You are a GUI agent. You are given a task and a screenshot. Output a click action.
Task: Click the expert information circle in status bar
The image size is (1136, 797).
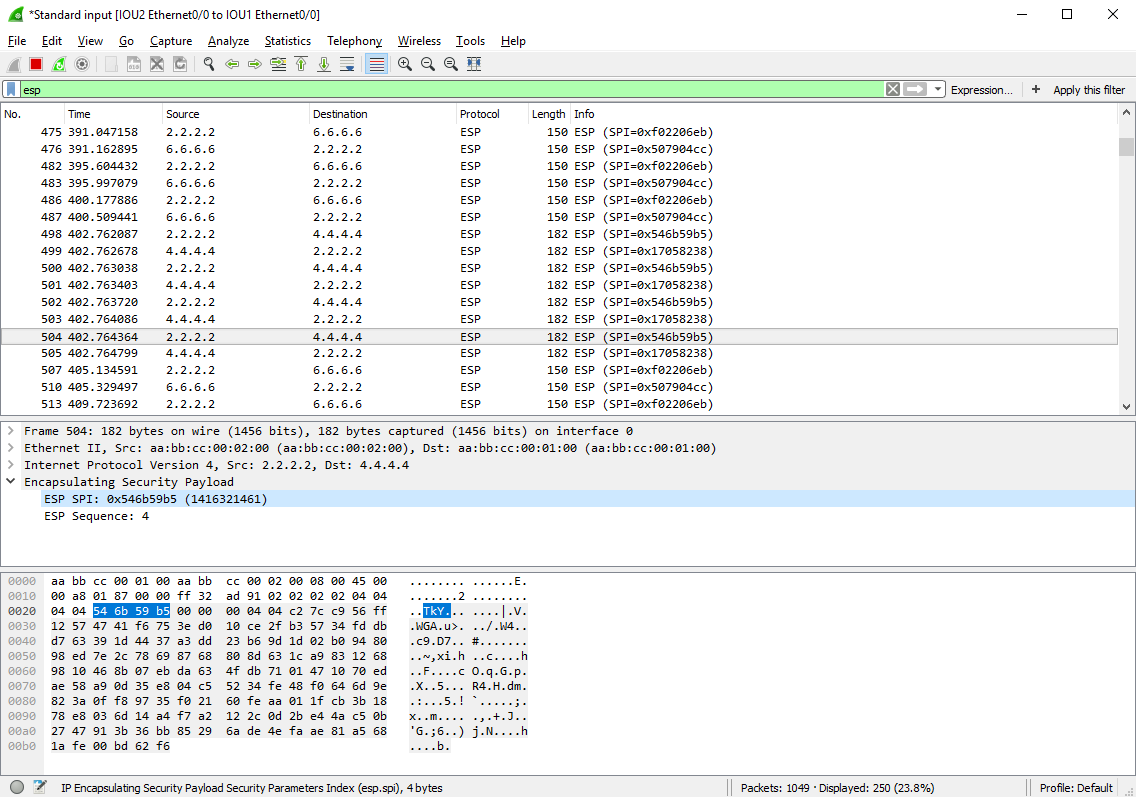coord(17,787)
